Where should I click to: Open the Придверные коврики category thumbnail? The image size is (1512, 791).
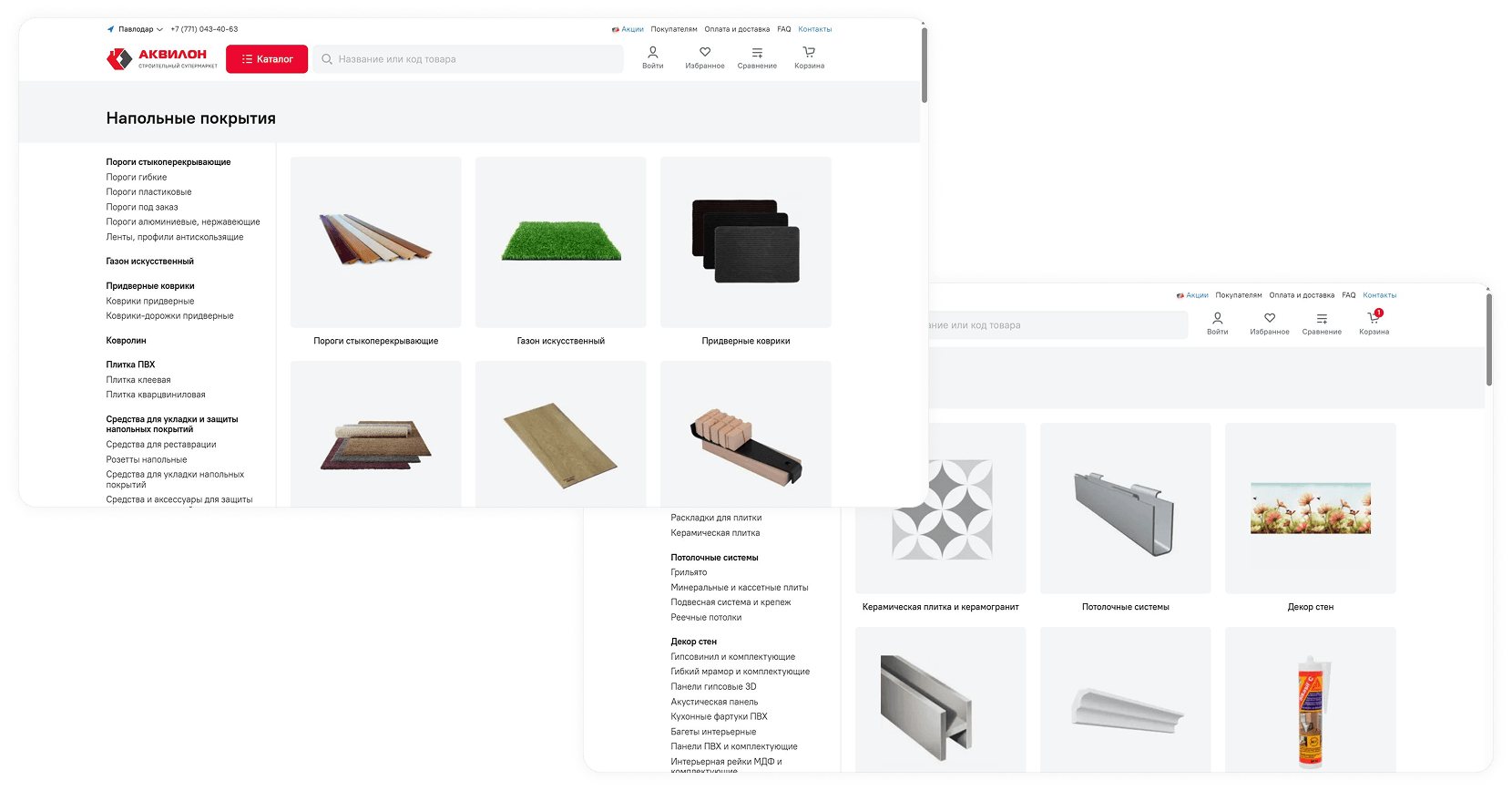coord(745,242)
